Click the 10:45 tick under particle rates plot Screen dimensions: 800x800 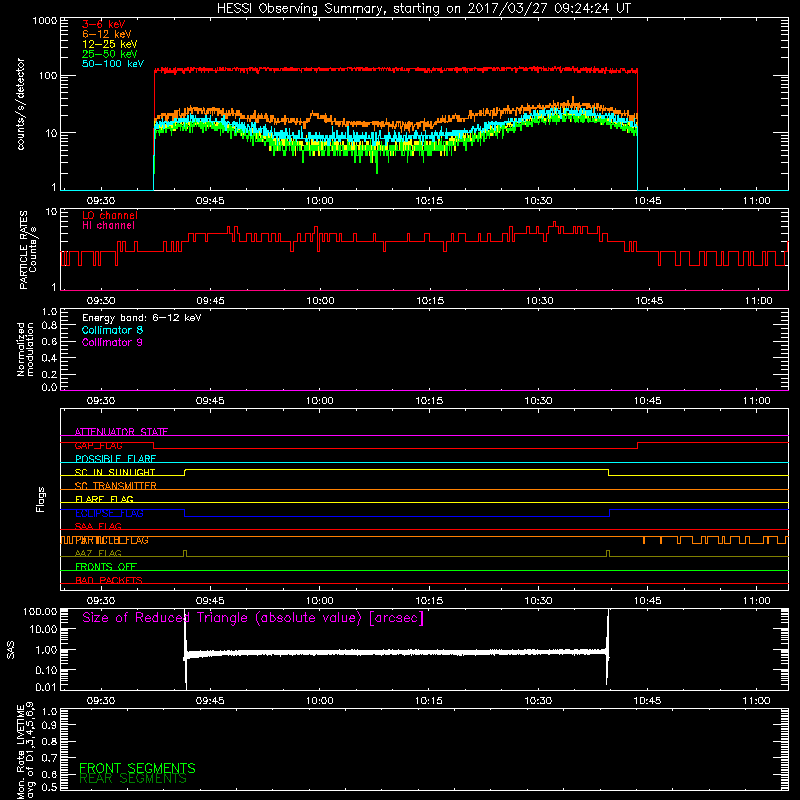[x=648, y=301]
